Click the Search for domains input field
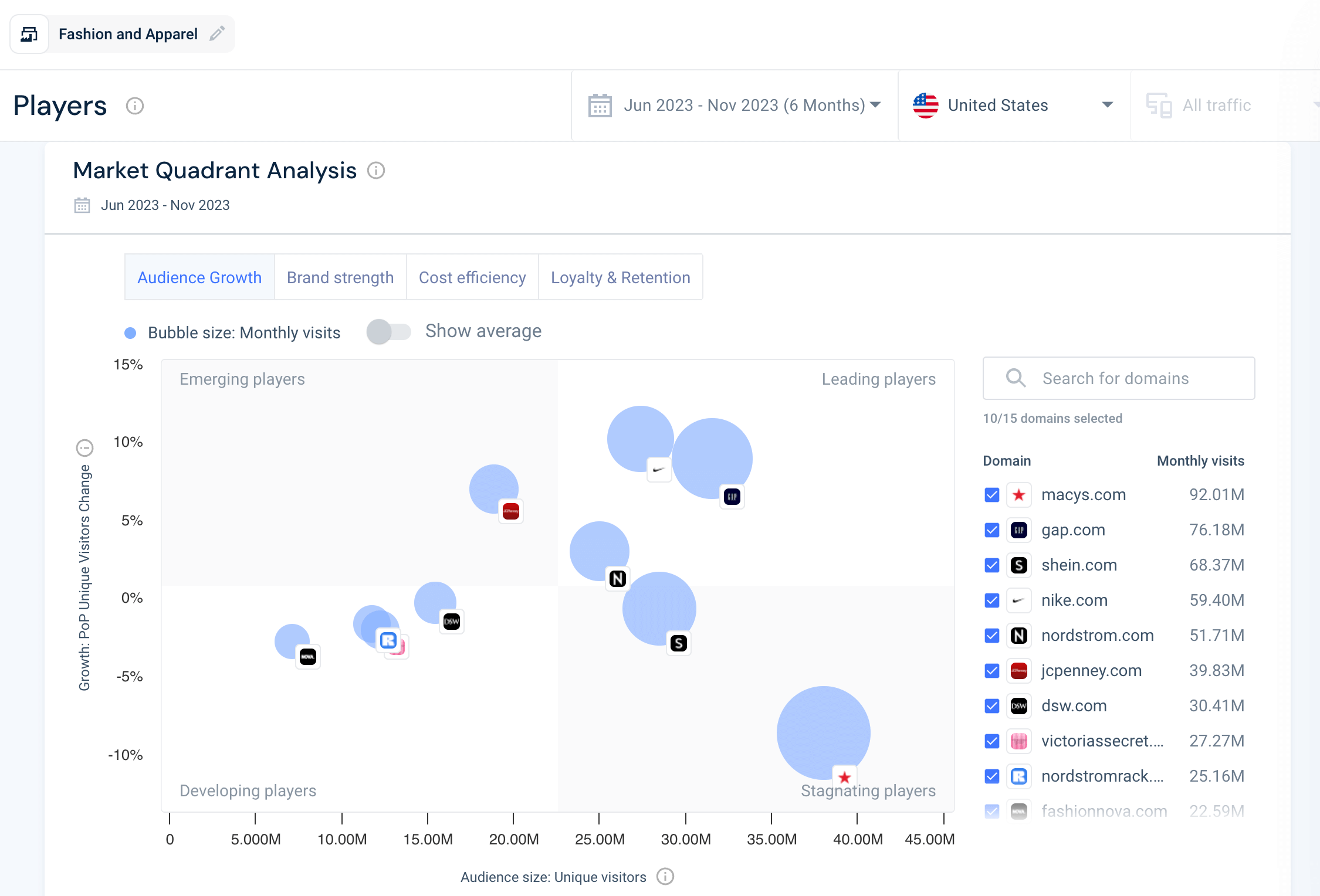The width and height of the screenshot is (1320, 896). pyautogui.click(x=1119, y=378)
